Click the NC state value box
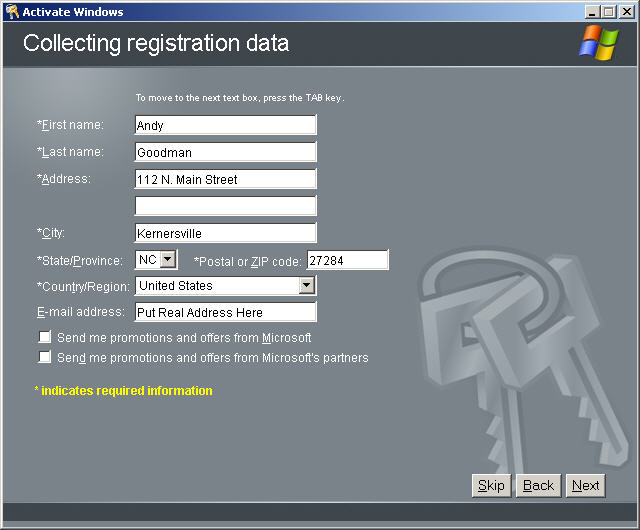640x530 pixels. pos(156,260)
